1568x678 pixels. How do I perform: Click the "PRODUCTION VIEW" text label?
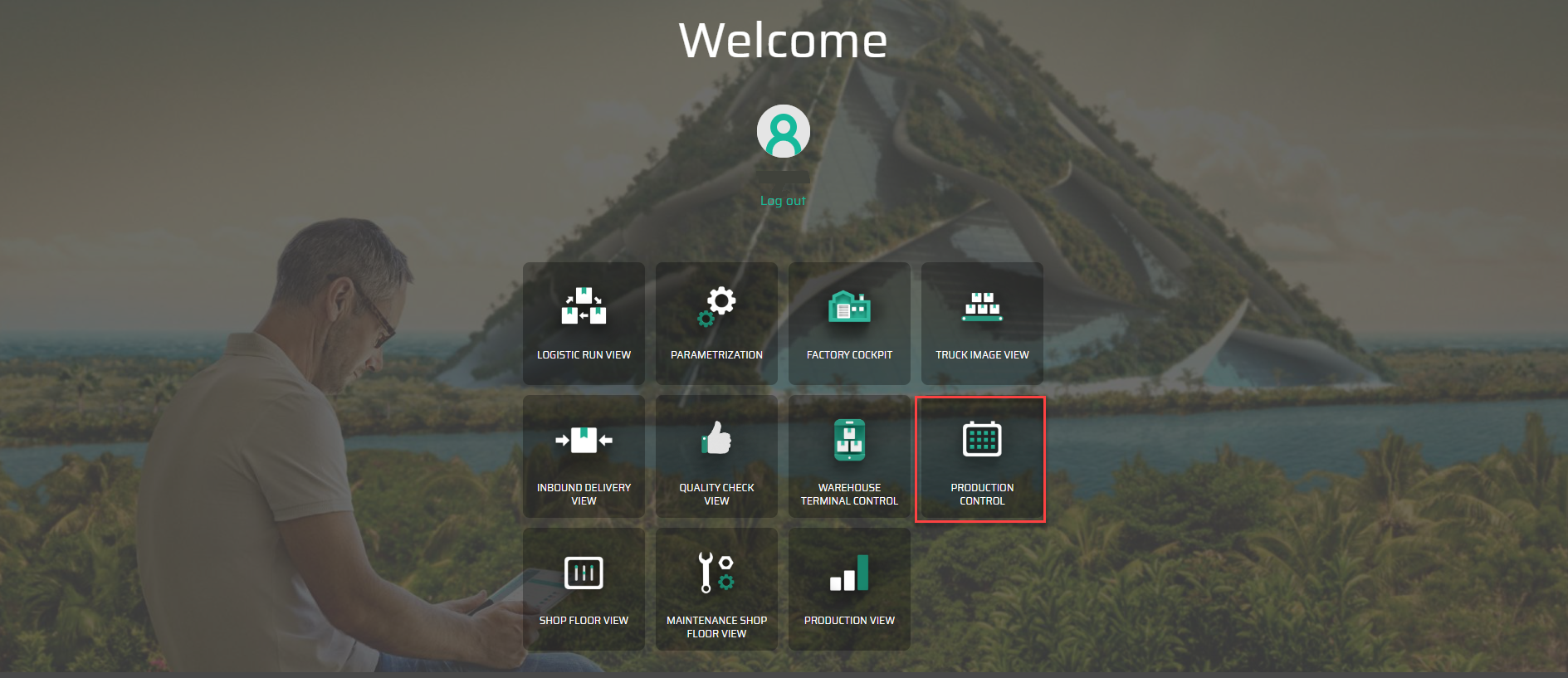click(849, 621)
